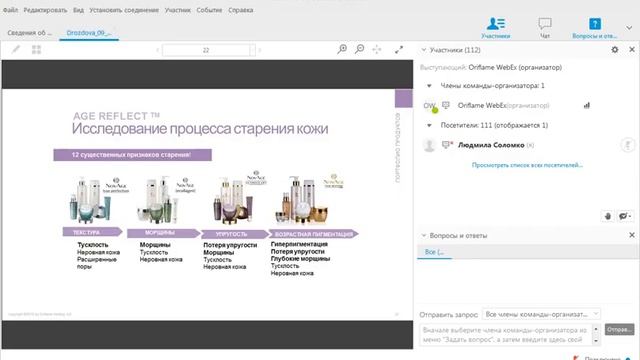Click the 12 существенных признаков старения banner
The width and height of the screenshot is (640, 360).
coord(132,155)
